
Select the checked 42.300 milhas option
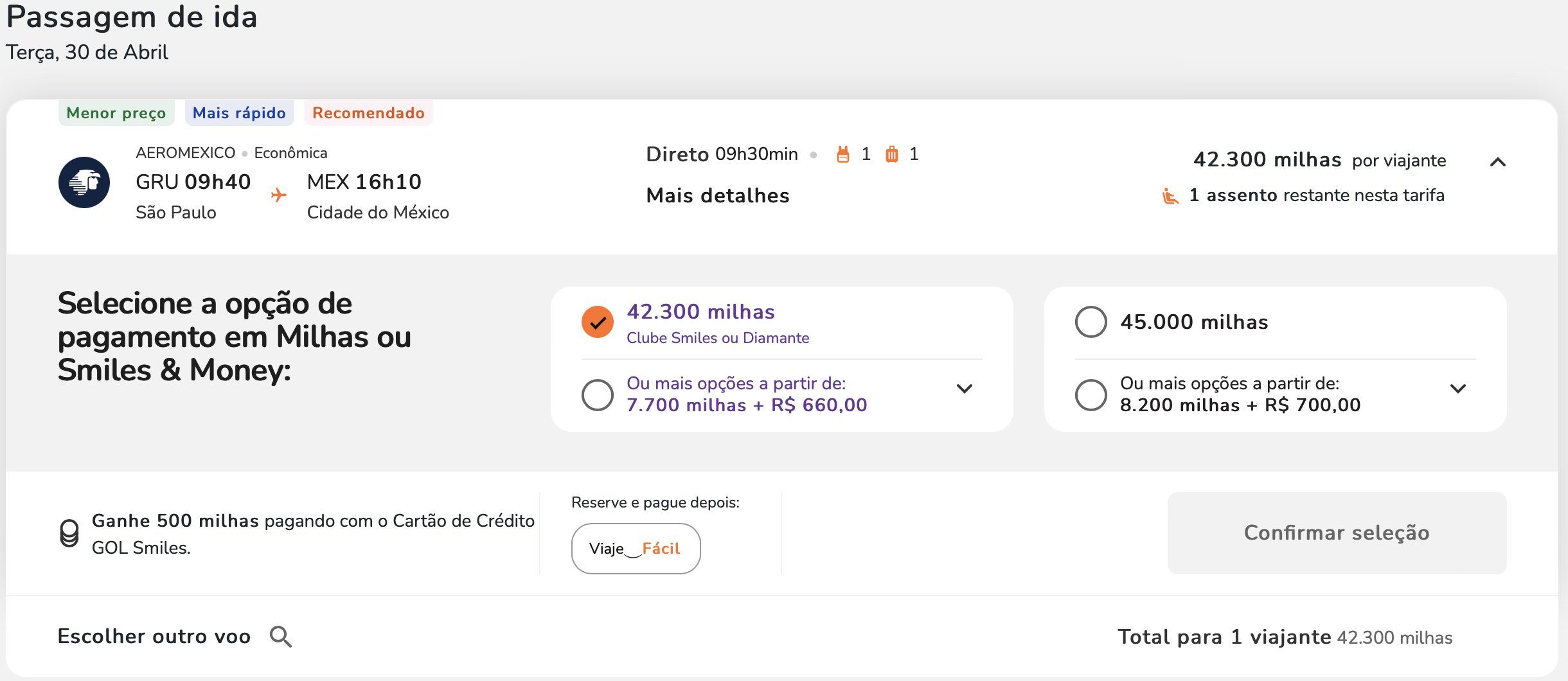598,322
